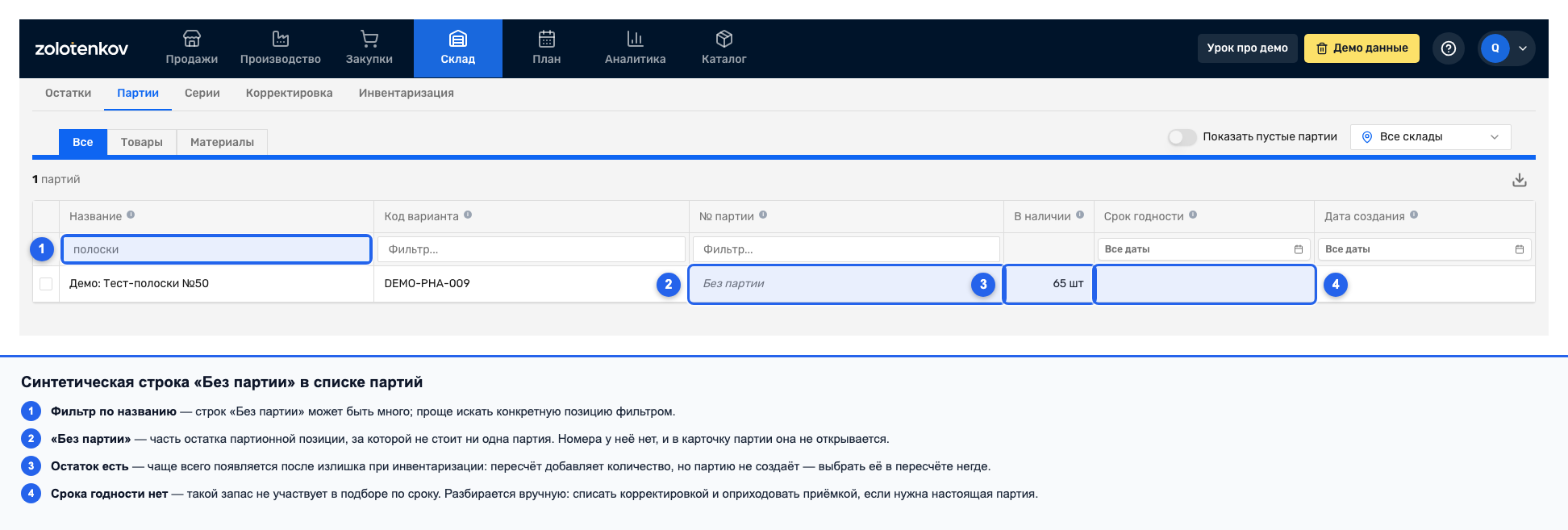This screenshot has width=1568, height=530.
Task: Show info tooltip for В наличии column
Action: (x=1080, y=215)
